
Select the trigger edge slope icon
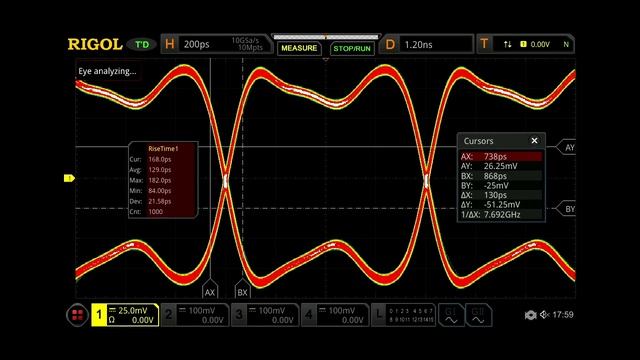pos(507,44)
